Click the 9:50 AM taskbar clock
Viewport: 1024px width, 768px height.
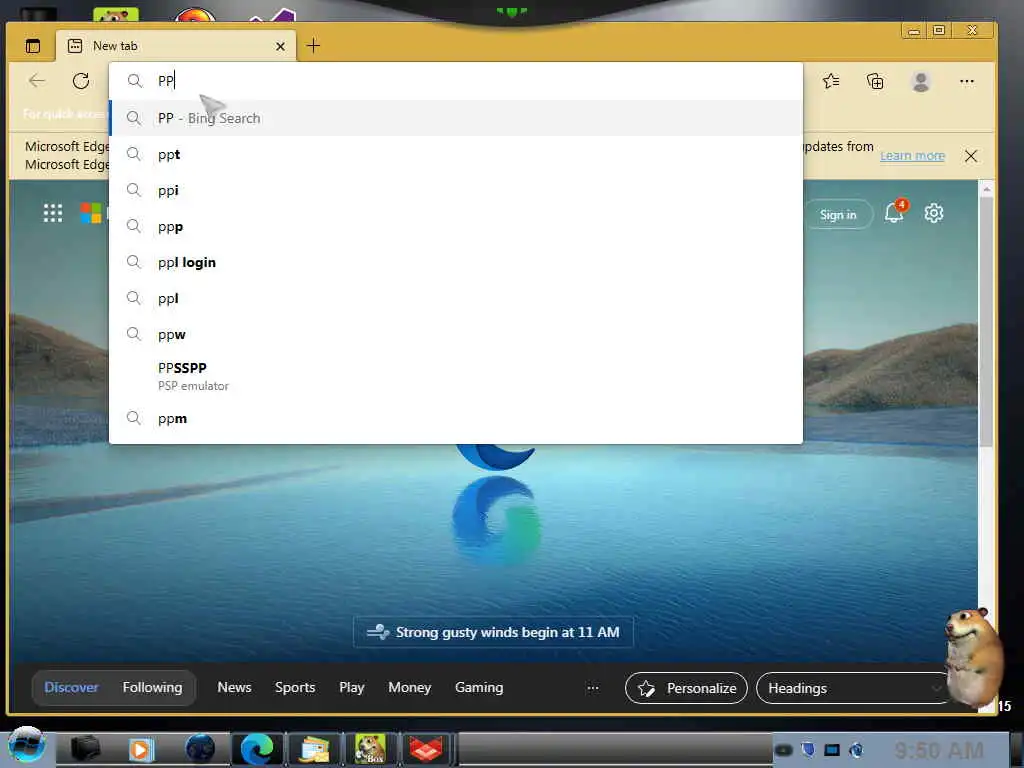pyautogui.click(x=938, y=751)
